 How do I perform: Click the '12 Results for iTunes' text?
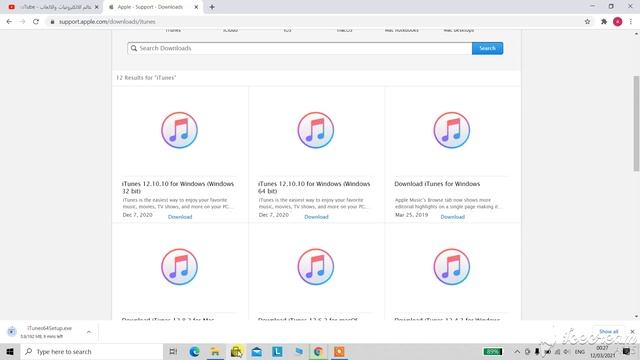(146, 78)
